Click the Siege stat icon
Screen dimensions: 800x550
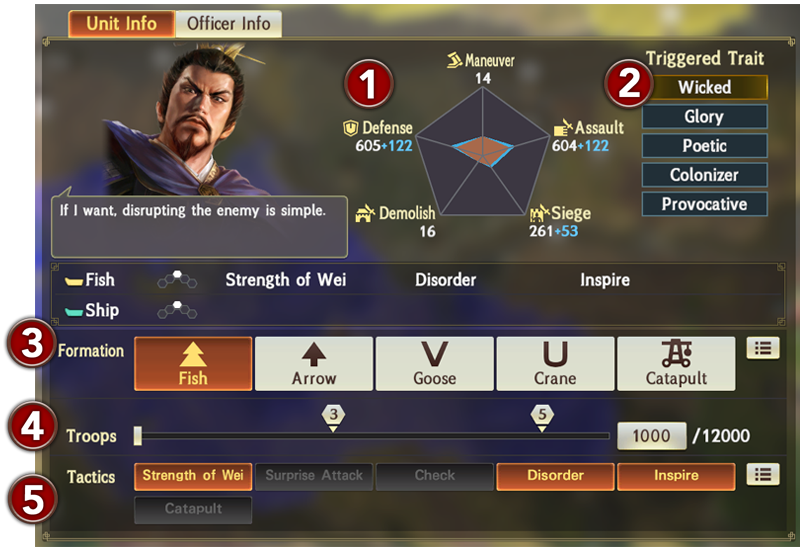pyautogui.click(x=539, y=213)
